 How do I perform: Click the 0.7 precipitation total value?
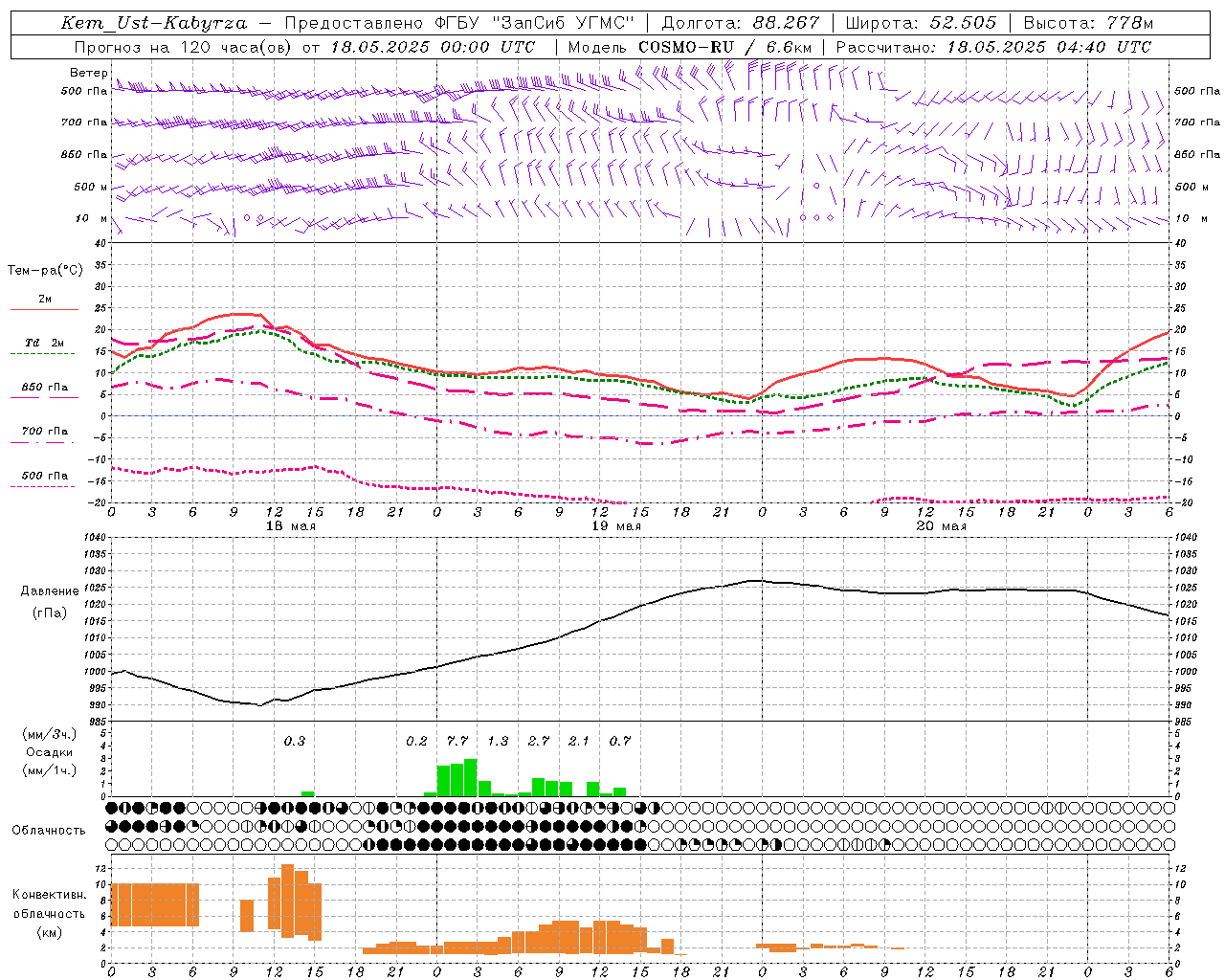620,741
